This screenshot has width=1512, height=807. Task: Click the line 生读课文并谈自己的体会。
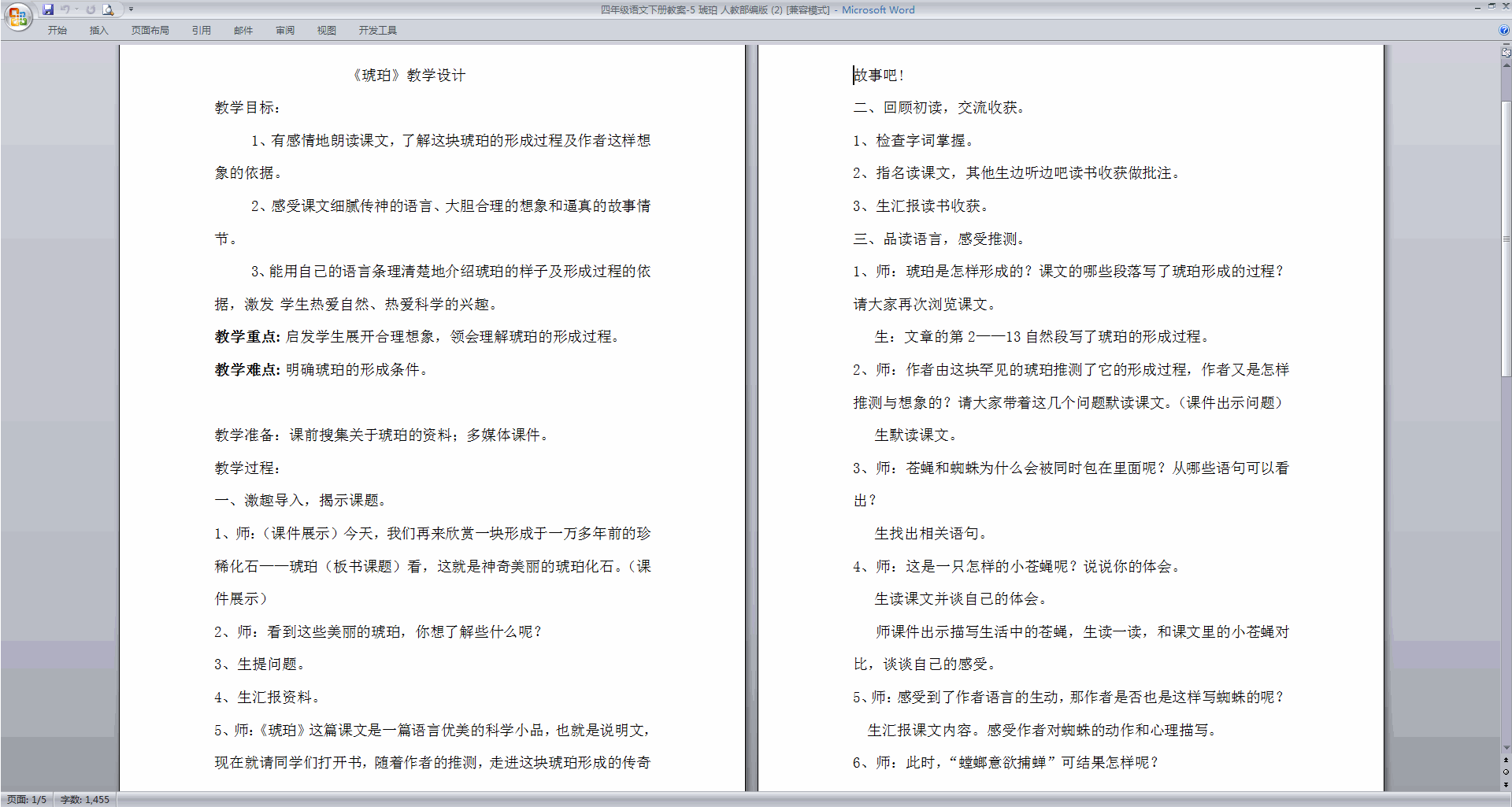click(x=961, y=599)
